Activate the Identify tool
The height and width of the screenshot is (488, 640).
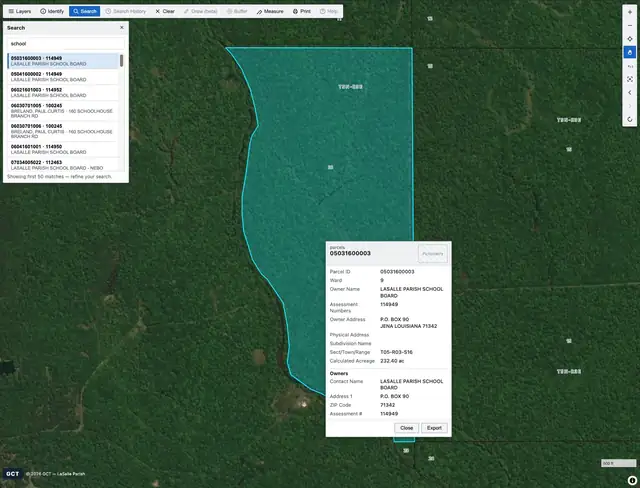[x=52, y=11]
